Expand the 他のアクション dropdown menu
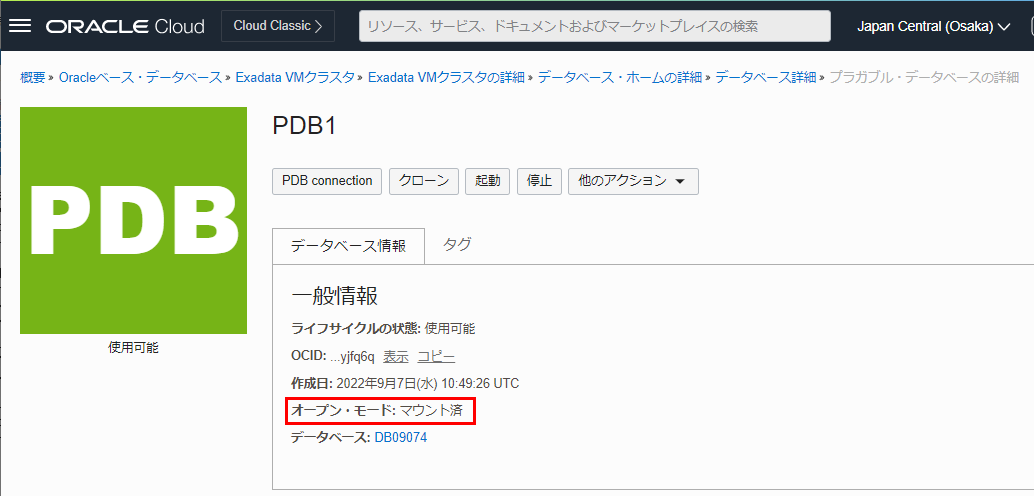 coord(632,181)
